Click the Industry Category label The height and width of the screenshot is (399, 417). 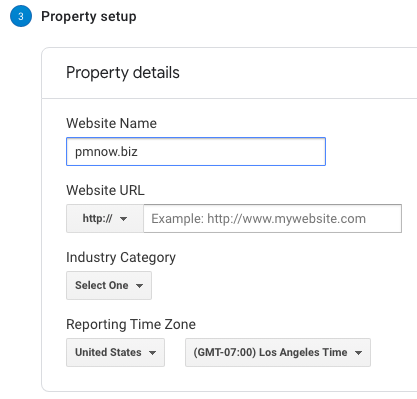[x=121, y=258]
